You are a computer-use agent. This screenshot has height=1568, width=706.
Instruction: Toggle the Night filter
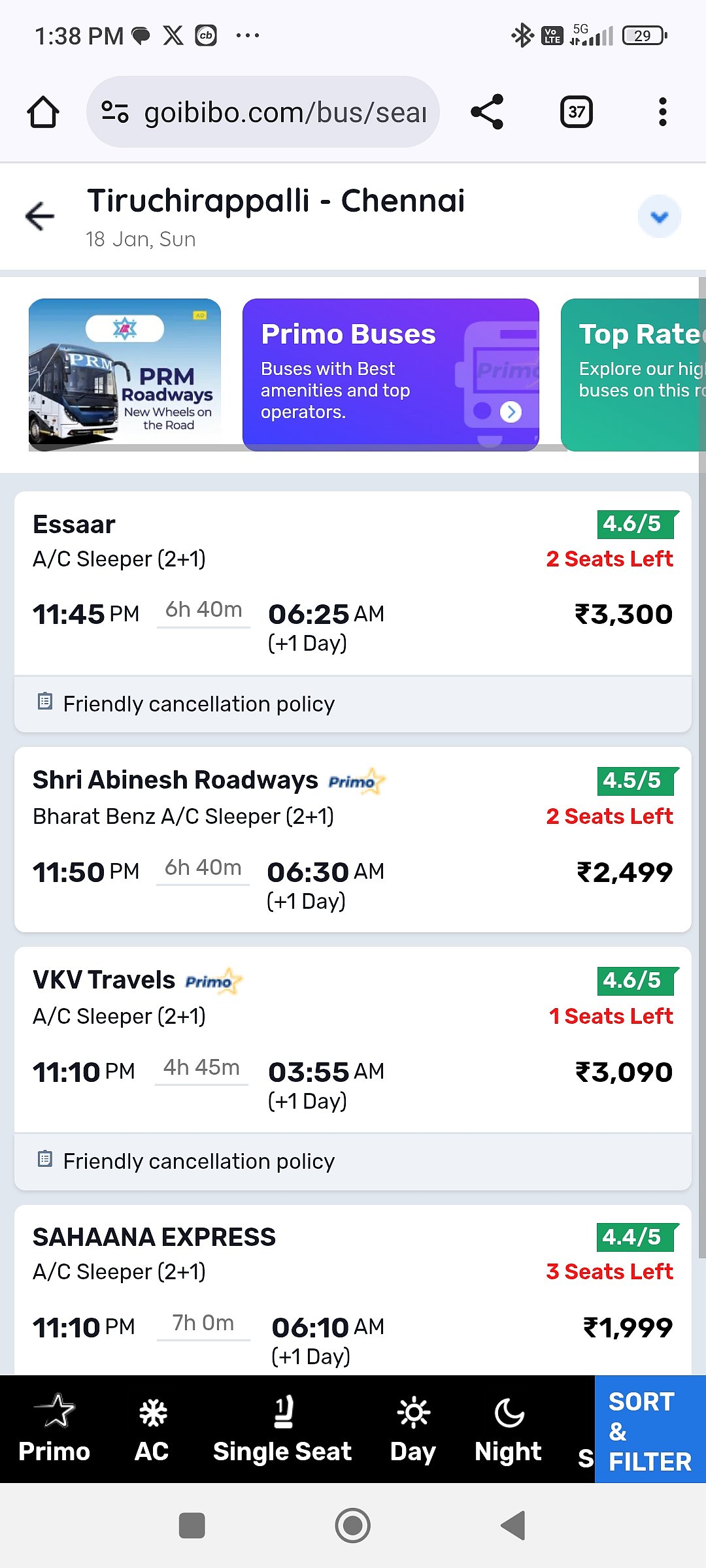point(508,1429)
